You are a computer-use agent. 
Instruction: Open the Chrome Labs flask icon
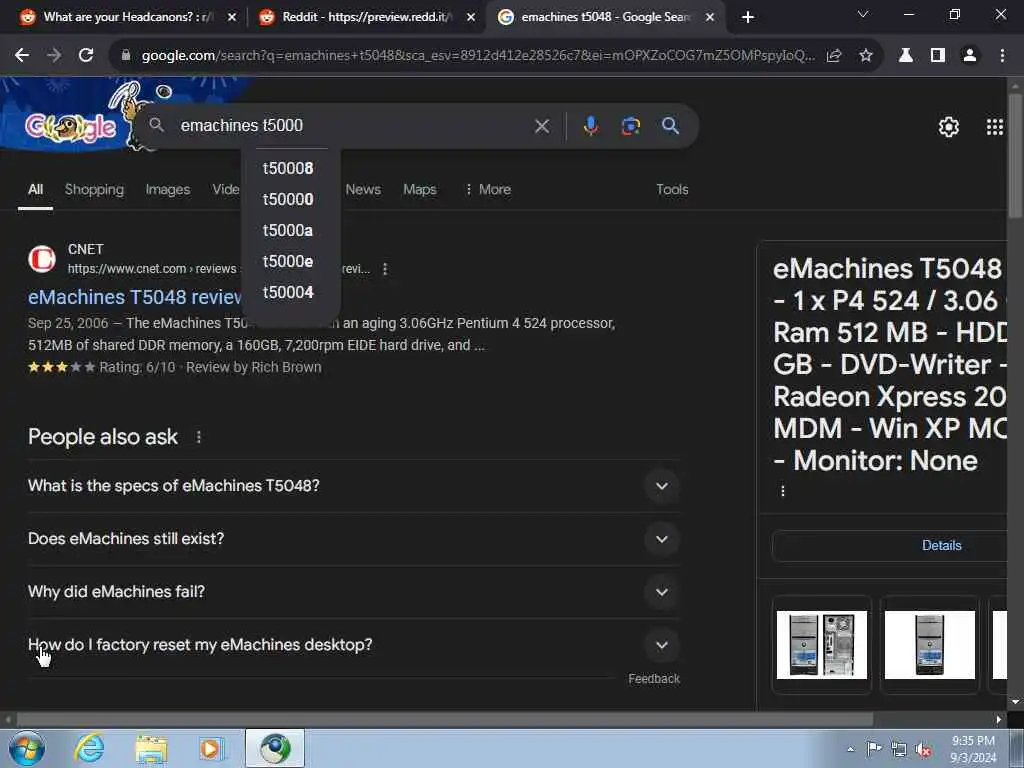pos(906,56)
